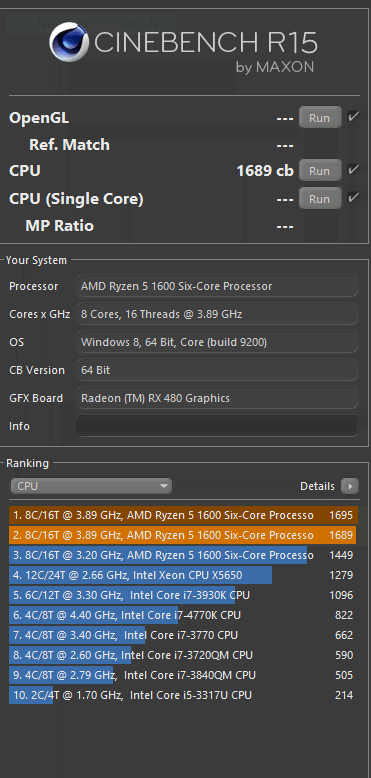Click the Ref. Match label
Image resolution: width=371 pixels, height=778 pixels.
(69, 145)
